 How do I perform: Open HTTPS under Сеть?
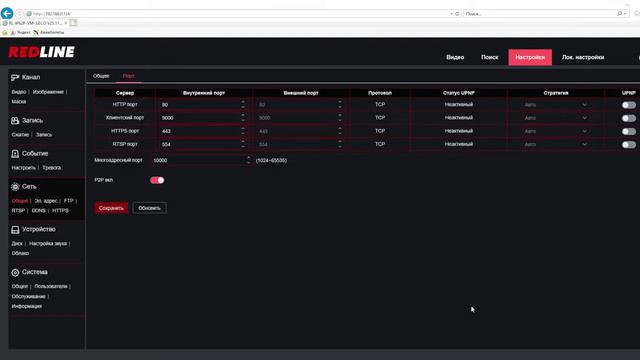[x=60, y=211]
